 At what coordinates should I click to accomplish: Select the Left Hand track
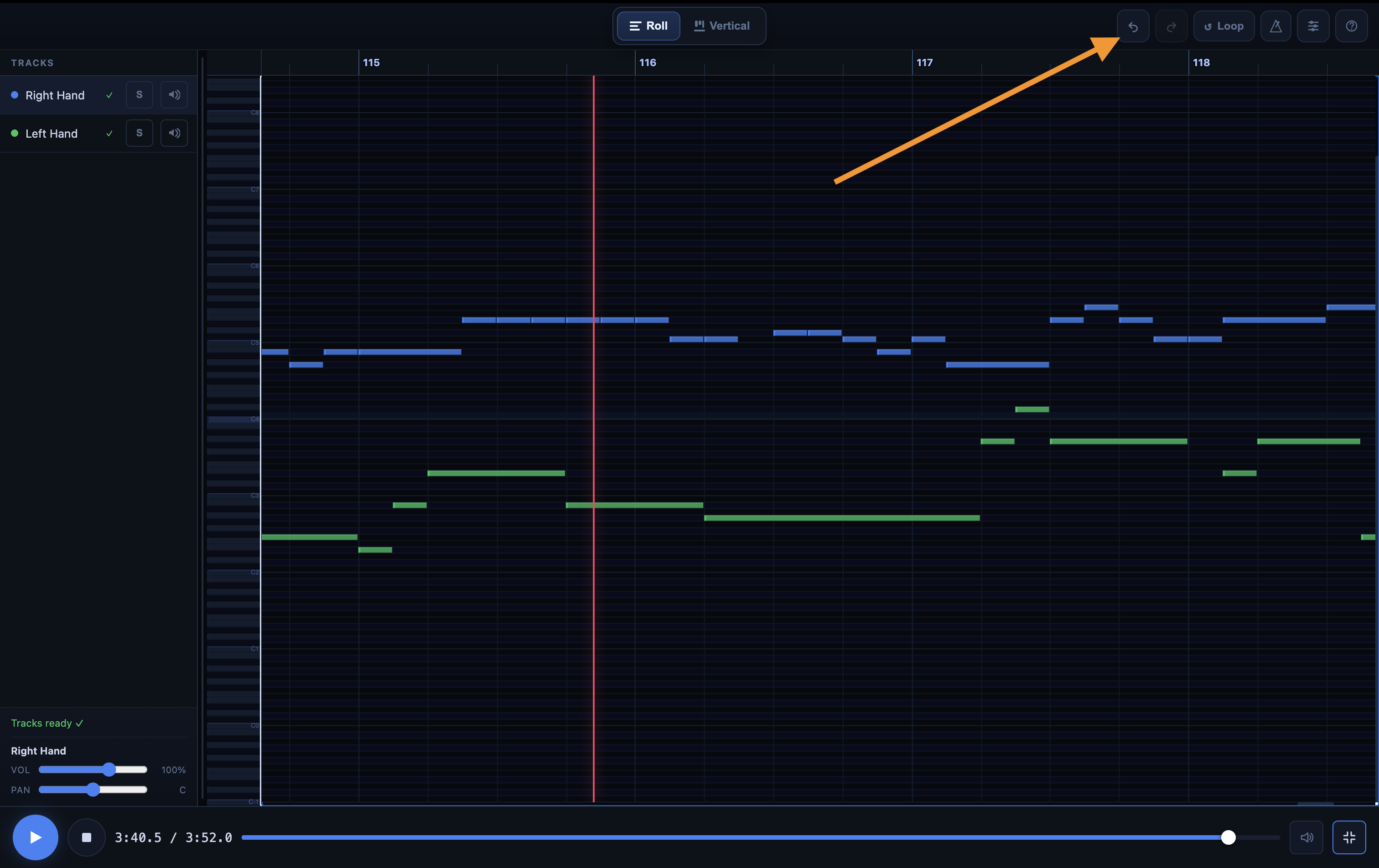52,134
